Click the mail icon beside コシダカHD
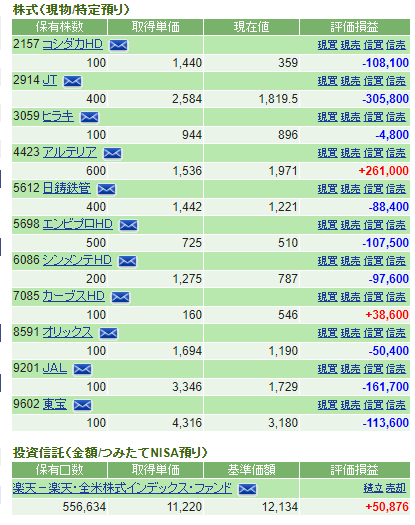Screen dimensions: 415x525 119,45
